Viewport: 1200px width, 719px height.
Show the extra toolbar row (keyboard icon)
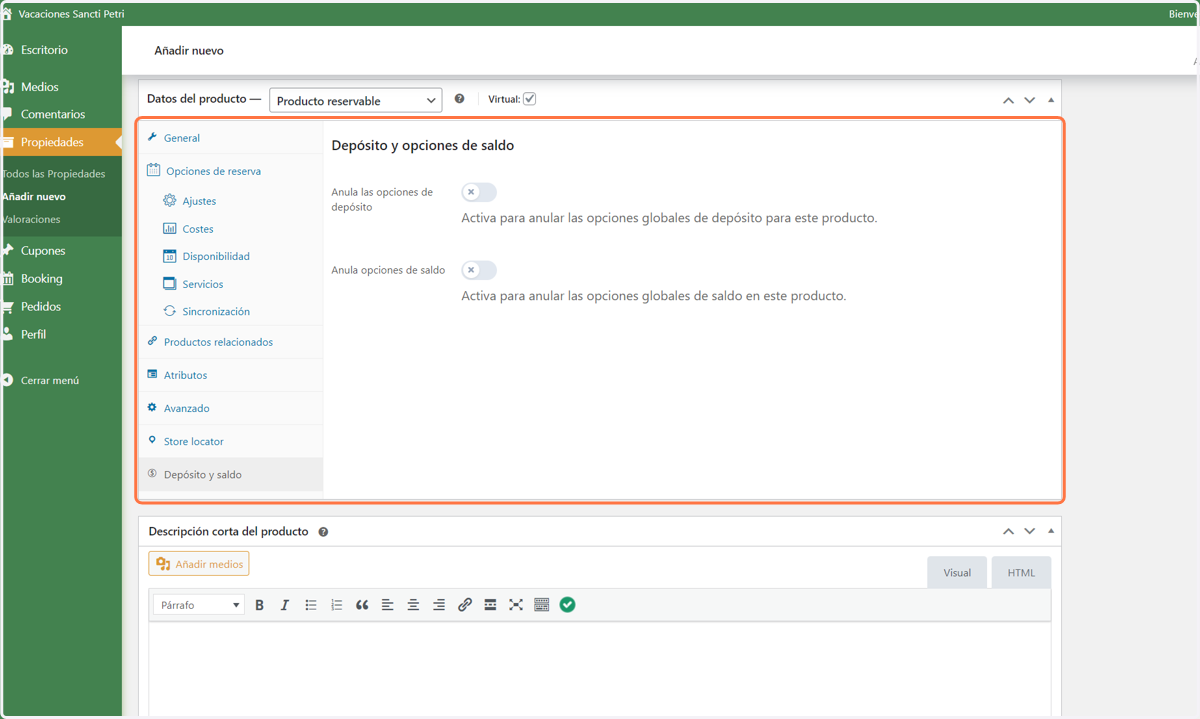(x=542, y=605)
